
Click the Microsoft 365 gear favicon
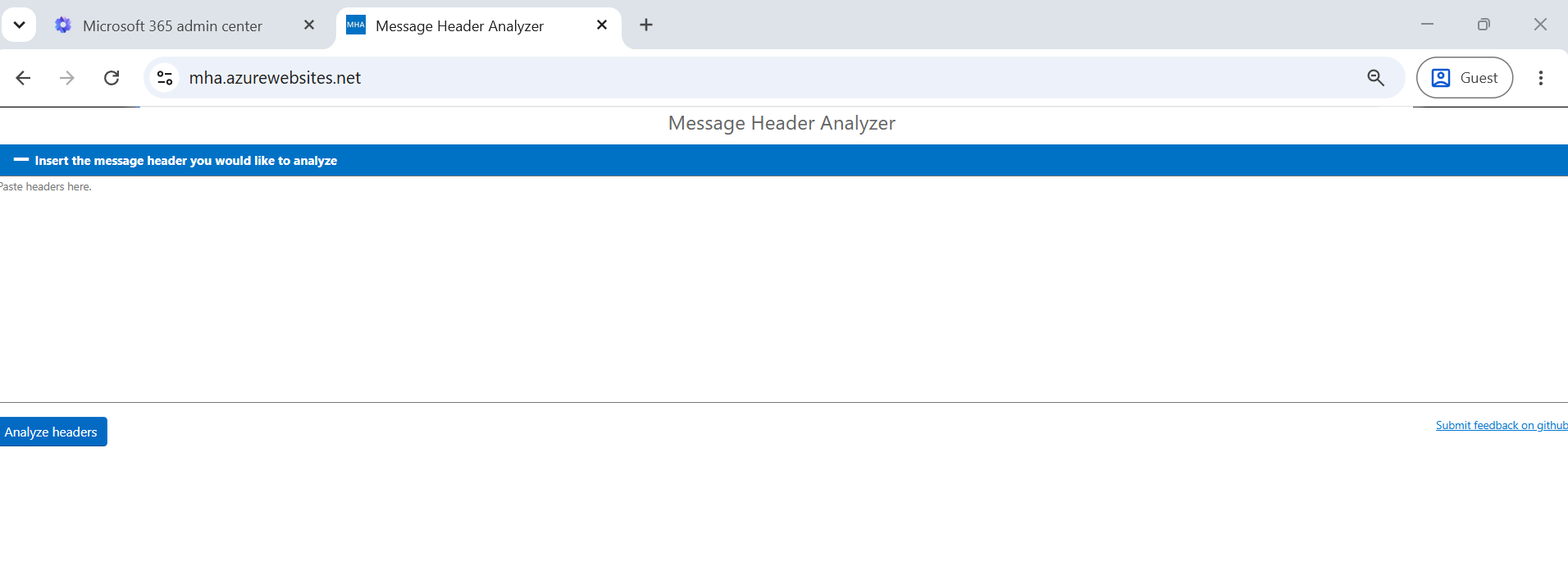click(63, 25)
